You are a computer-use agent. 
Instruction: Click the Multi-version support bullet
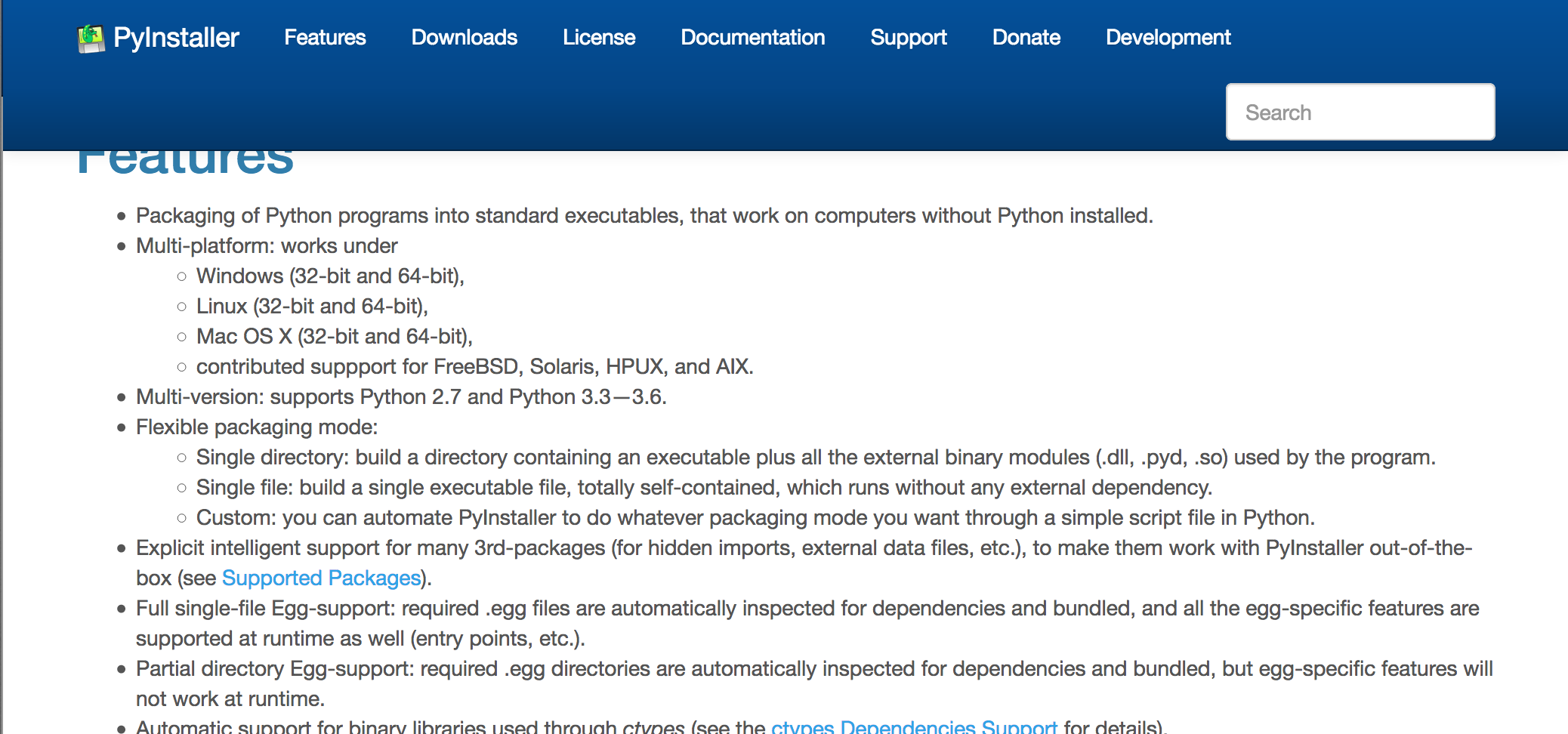coord(401,396)
